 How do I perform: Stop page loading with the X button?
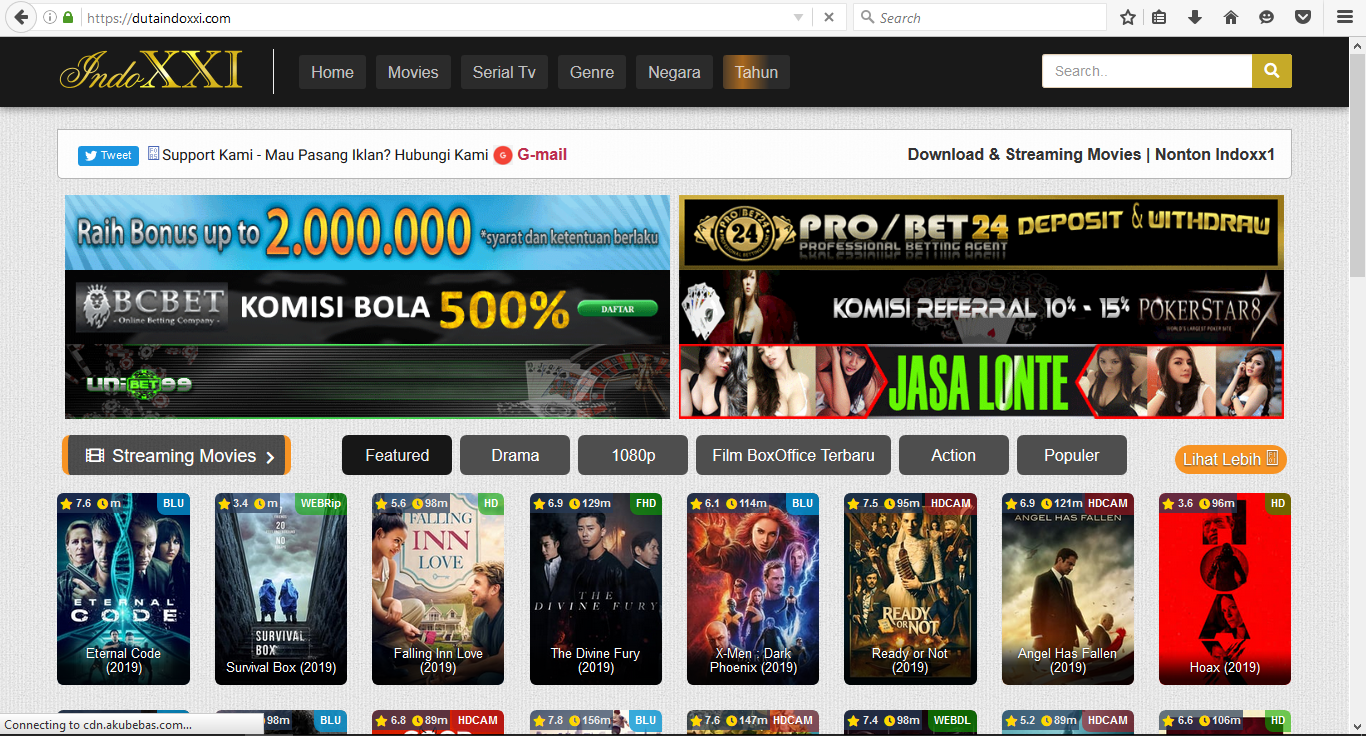click(829, 17)
